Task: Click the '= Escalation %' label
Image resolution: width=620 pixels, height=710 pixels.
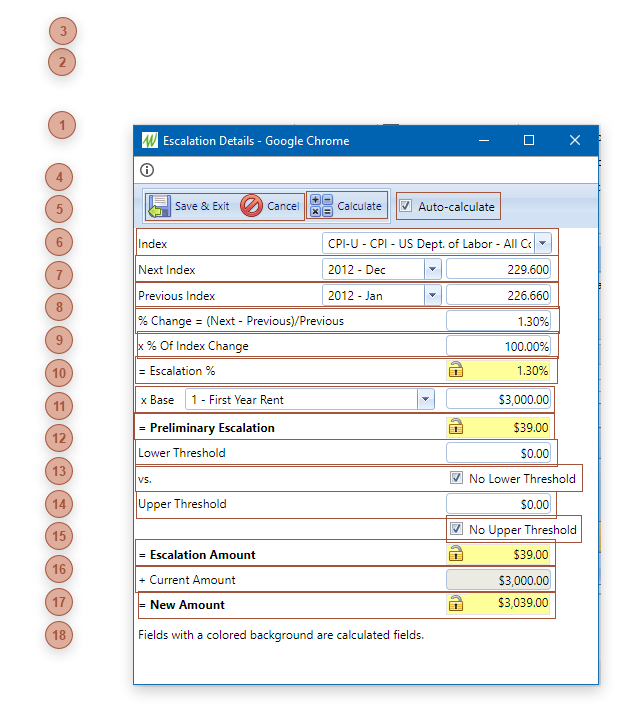Action: (177, 371)
